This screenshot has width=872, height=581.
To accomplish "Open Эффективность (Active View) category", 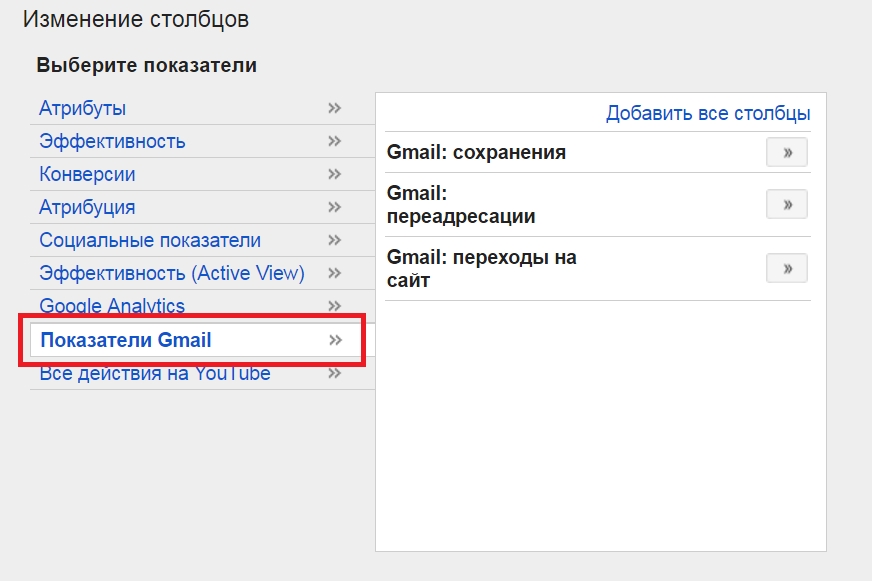I will pyautogui.click(x=172, y=273).
